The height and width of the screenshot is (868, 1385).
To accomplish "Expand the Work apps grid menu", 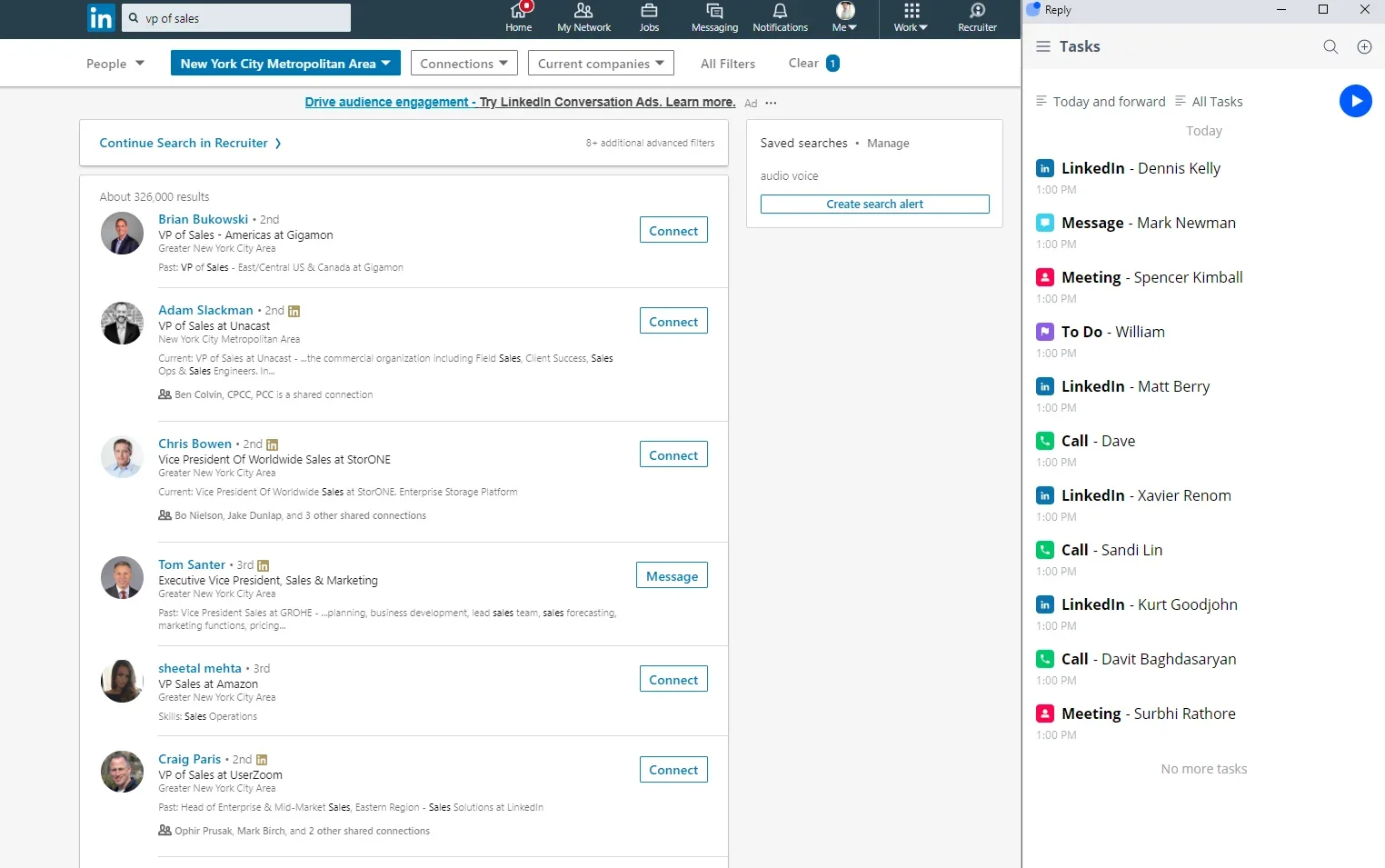I will (911, 17).
